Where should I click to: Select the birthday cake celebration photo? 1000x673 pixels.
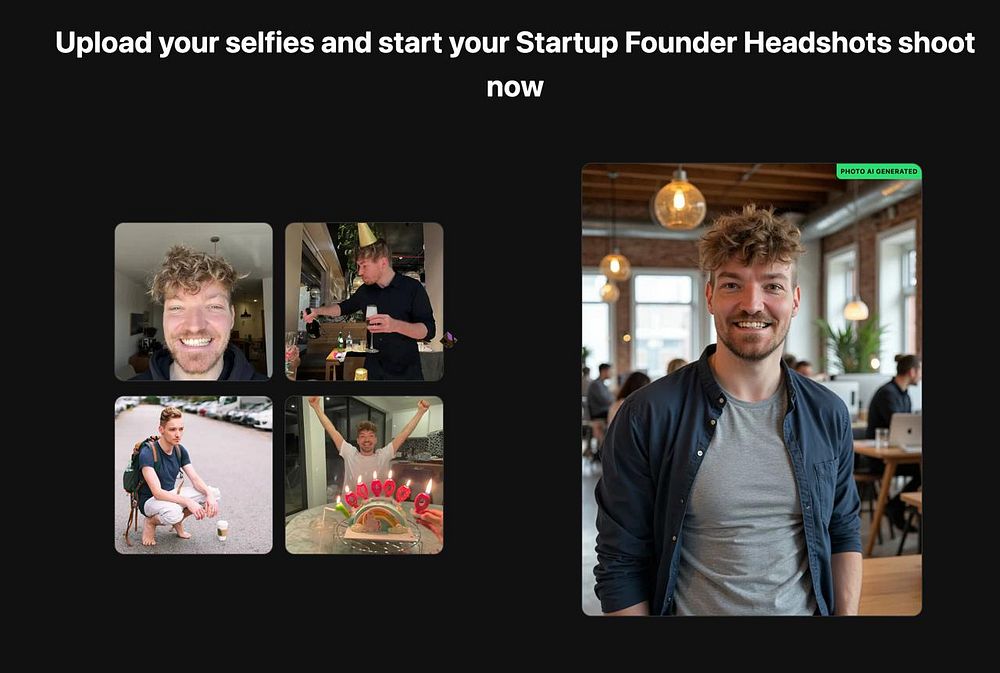point(364,475)
